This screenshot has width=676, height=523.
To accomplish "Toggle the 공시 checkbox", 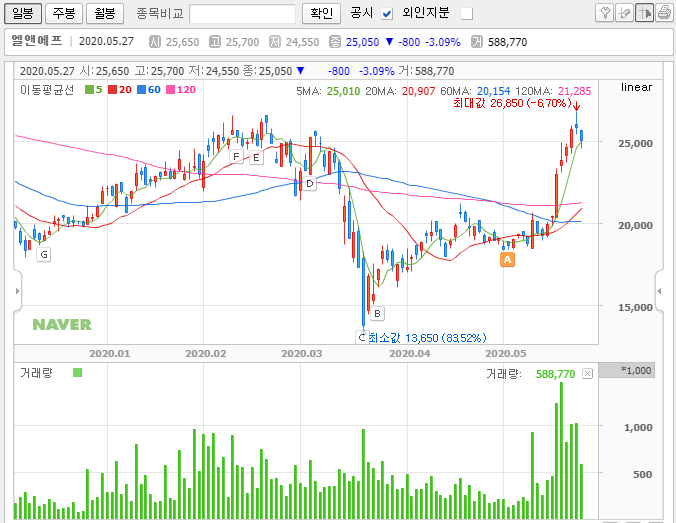I will [x=387, y=14].
